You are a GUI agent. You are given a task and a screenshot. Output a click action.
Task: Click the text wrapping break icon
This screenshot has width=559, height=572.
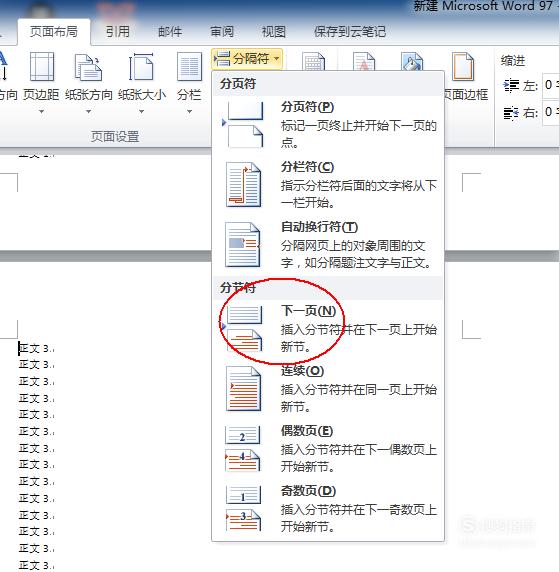click(243, 244)
